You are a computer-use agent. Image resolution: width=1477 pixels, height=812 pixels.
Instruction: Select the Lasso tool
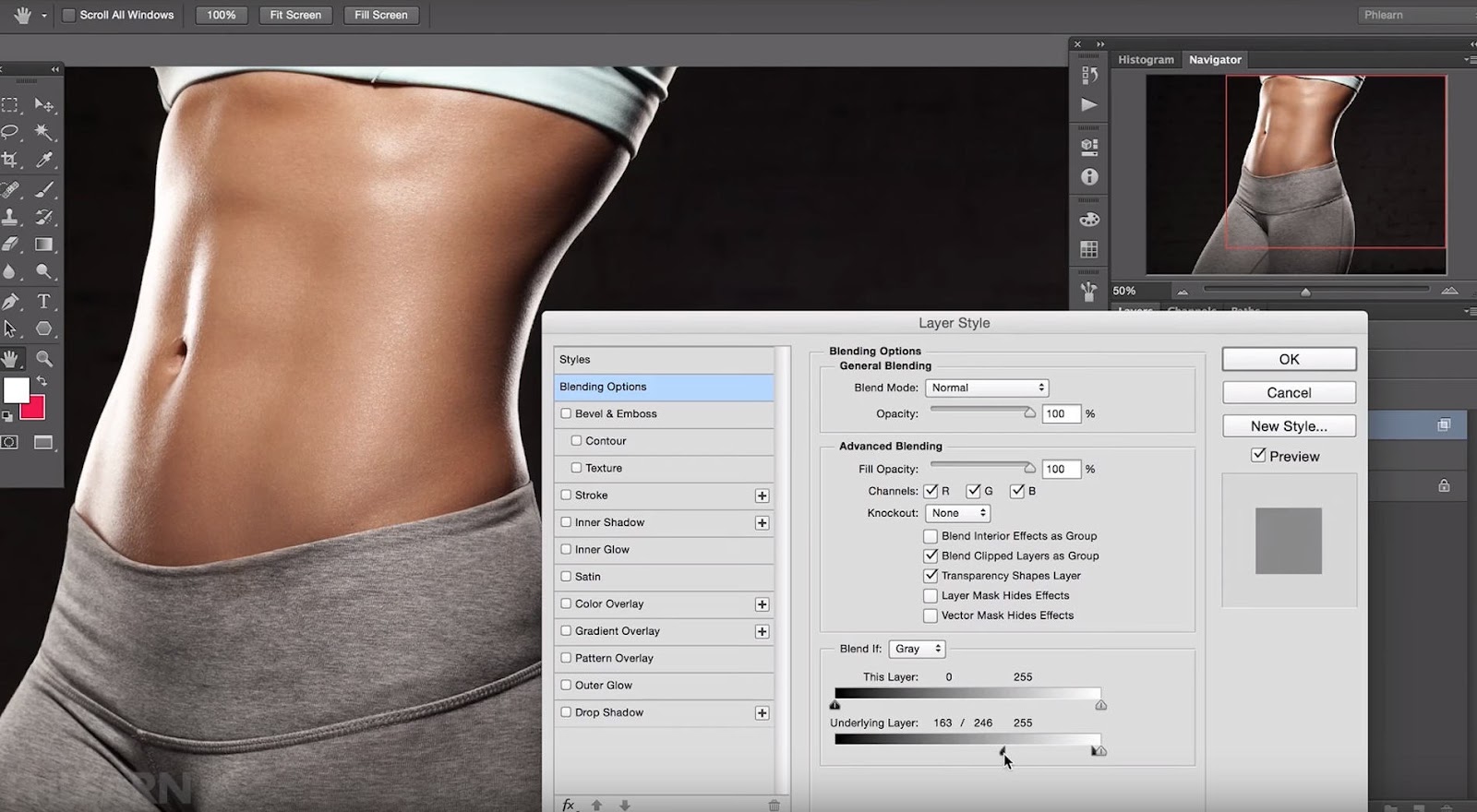pyautogui.click(x=10, y=132)
